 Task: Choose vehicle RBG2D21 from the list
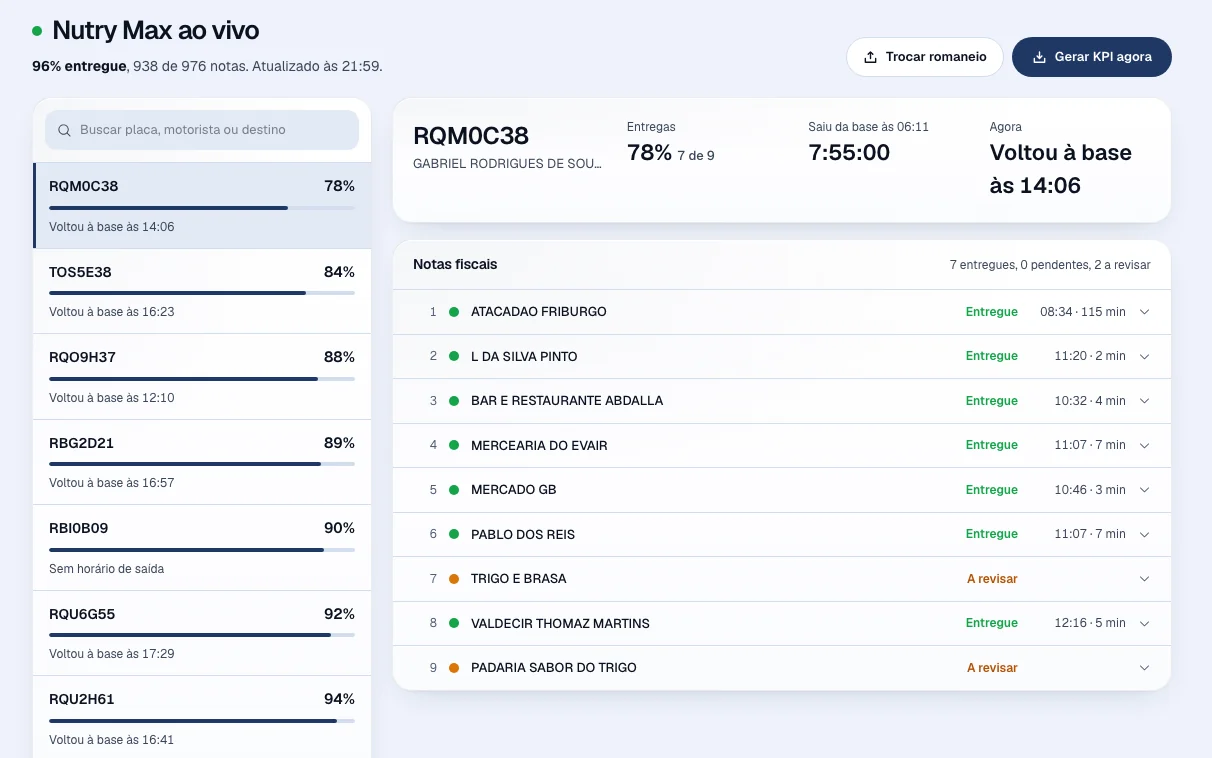click(202, 462)
